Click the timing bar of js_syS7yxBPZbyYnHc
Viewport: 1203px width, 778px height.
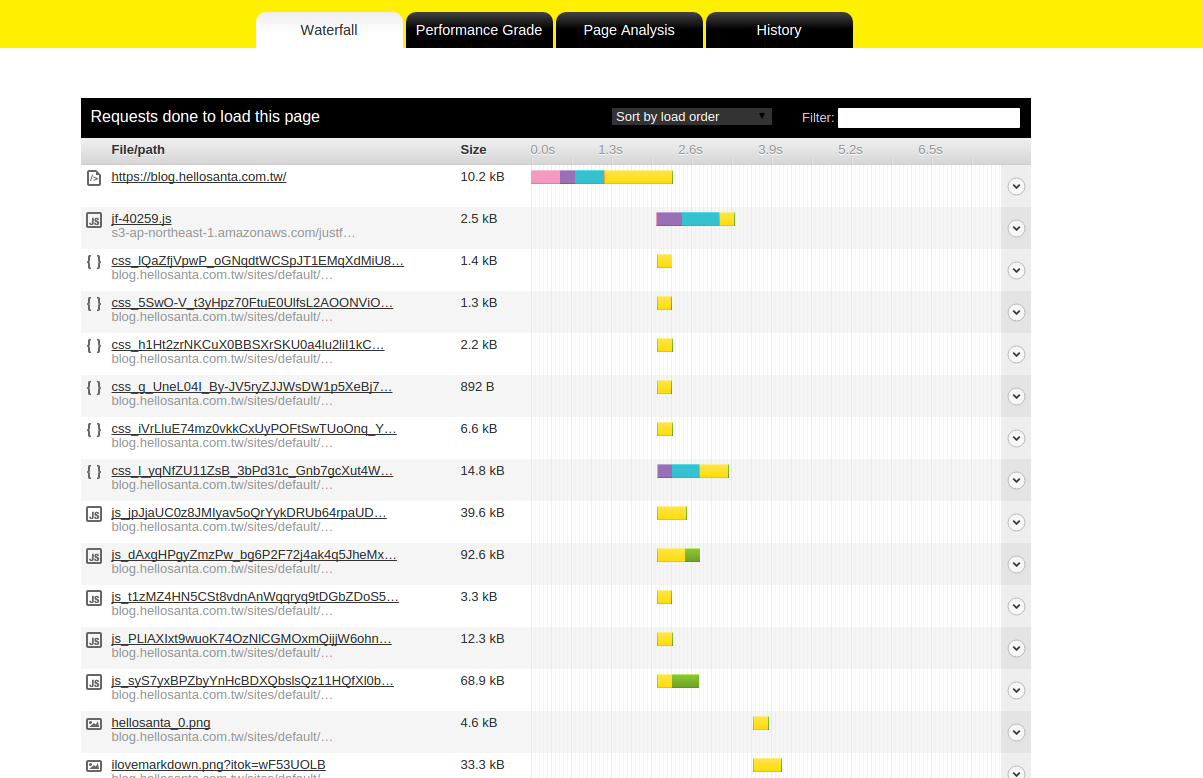pyautogui.click(x=678, y=681)
